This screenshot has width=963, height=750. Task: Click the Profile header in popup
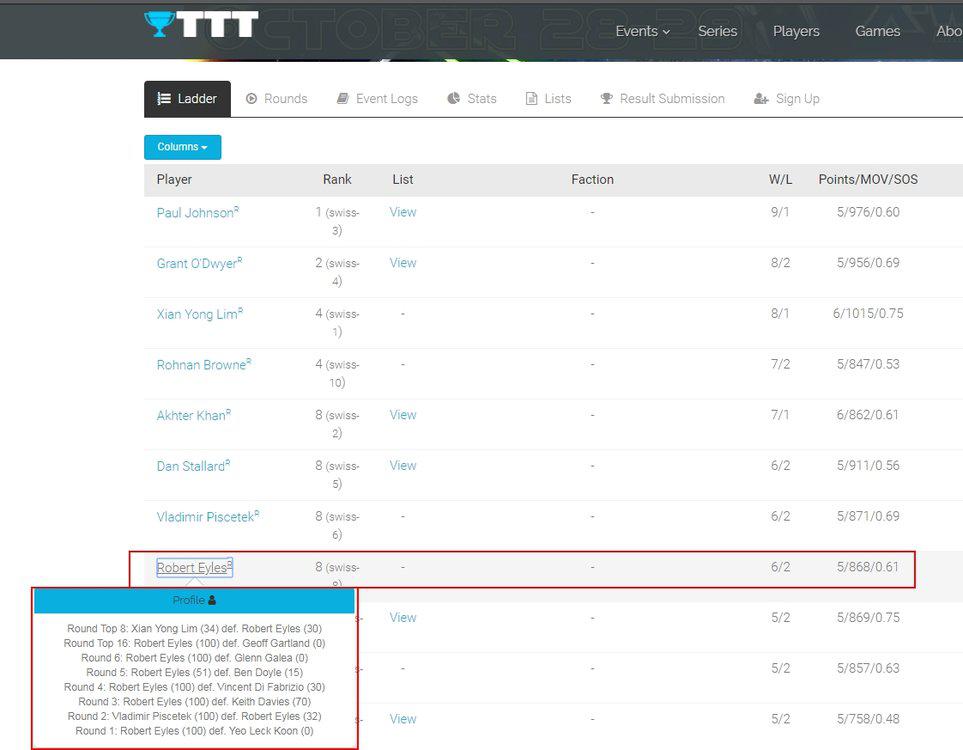point(194,600)
